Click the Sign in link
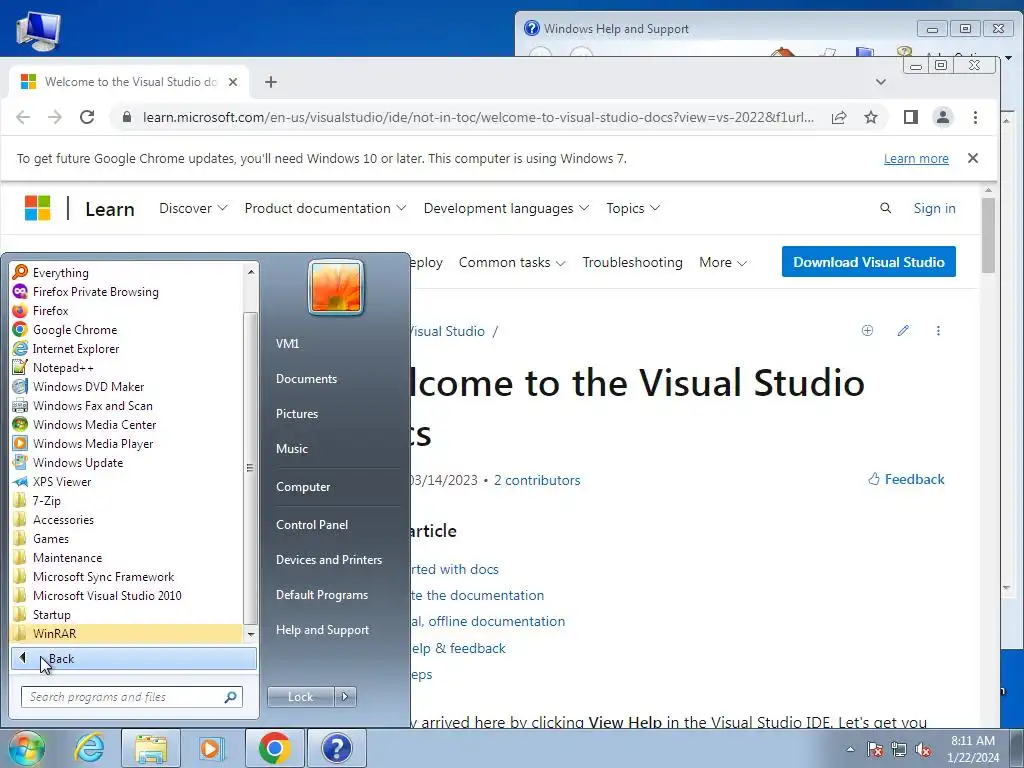The height and width of the screenshot is (768, 1024). point(934,208)
